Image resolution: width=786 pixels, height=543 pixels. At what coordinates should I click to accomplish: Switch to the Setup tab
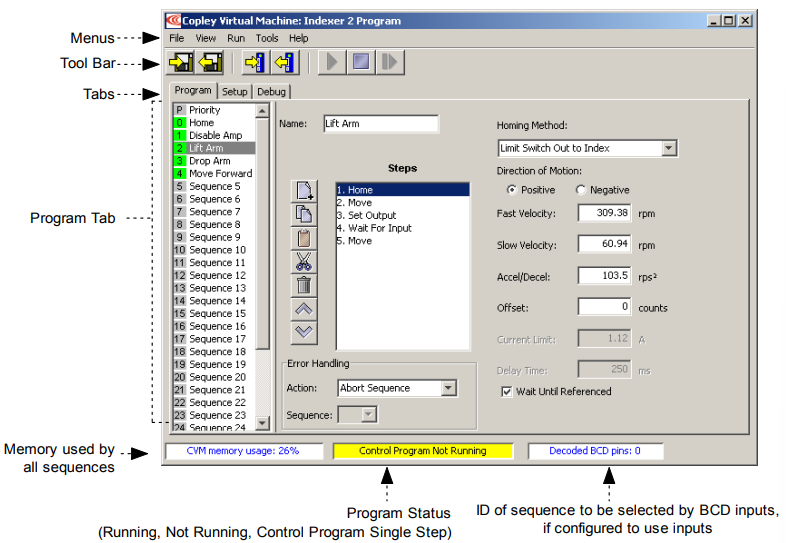[x=235, y=91]
